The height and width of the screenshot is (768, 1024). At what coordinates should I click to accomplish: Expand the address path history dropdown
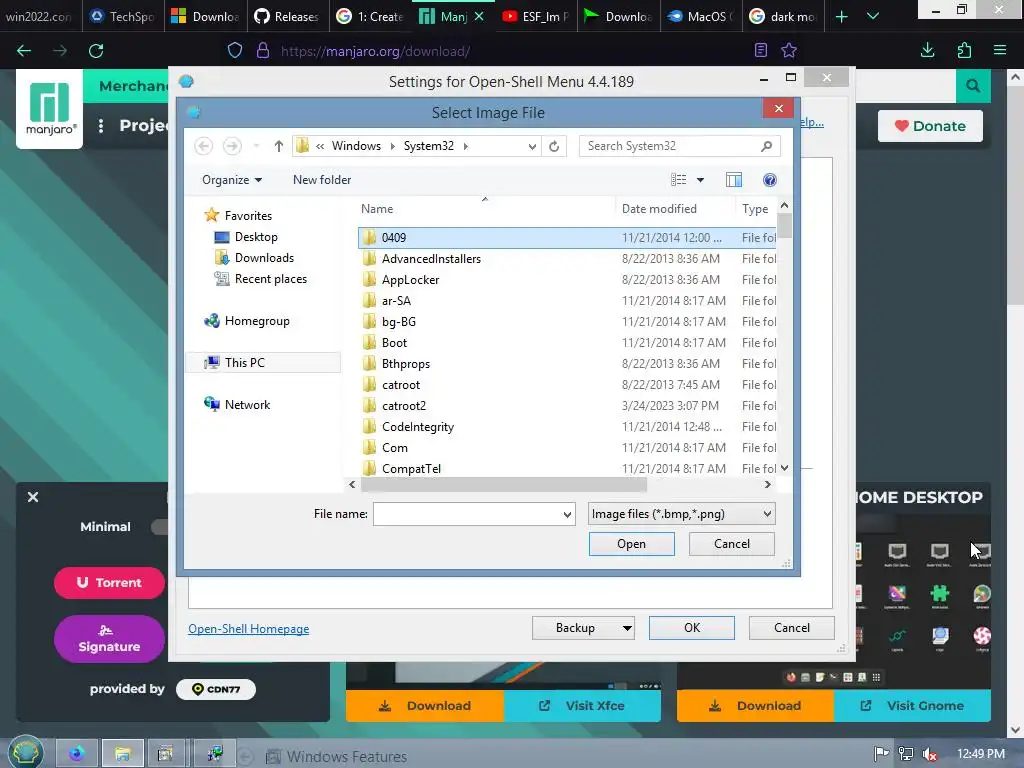tap(532, 146)
